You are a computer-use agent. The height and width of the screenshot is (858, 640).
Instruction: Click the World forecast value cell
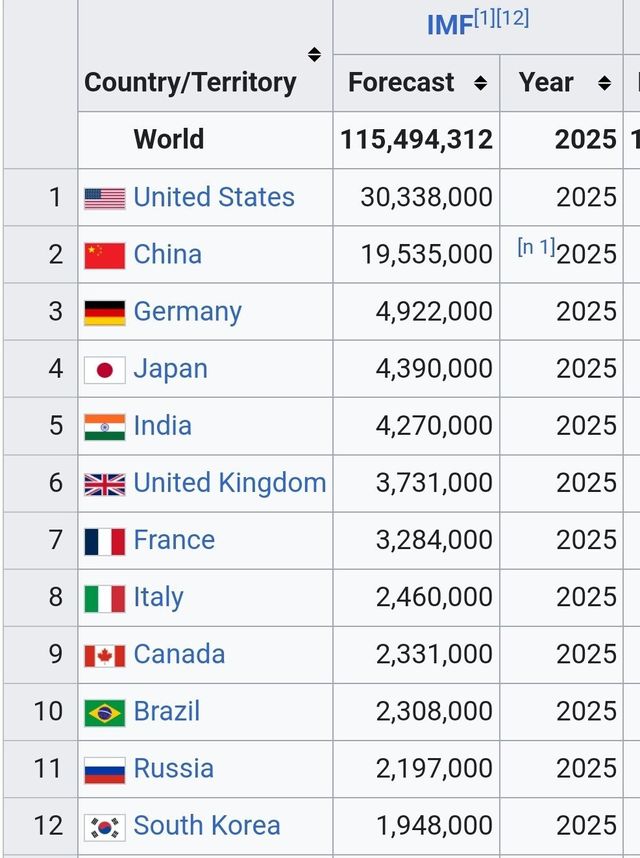(x=416, y=139)
